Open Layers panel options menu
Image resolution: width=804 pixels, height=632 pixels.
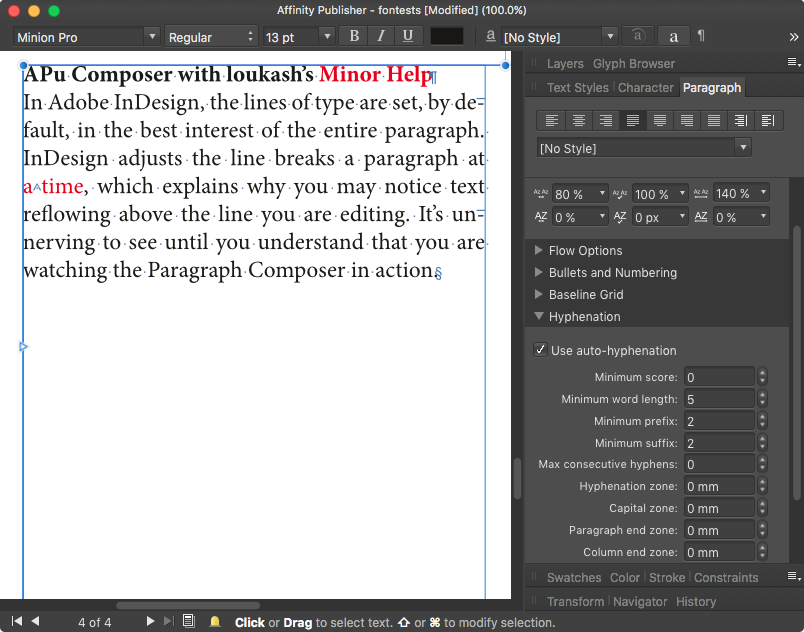coord(794,63)
